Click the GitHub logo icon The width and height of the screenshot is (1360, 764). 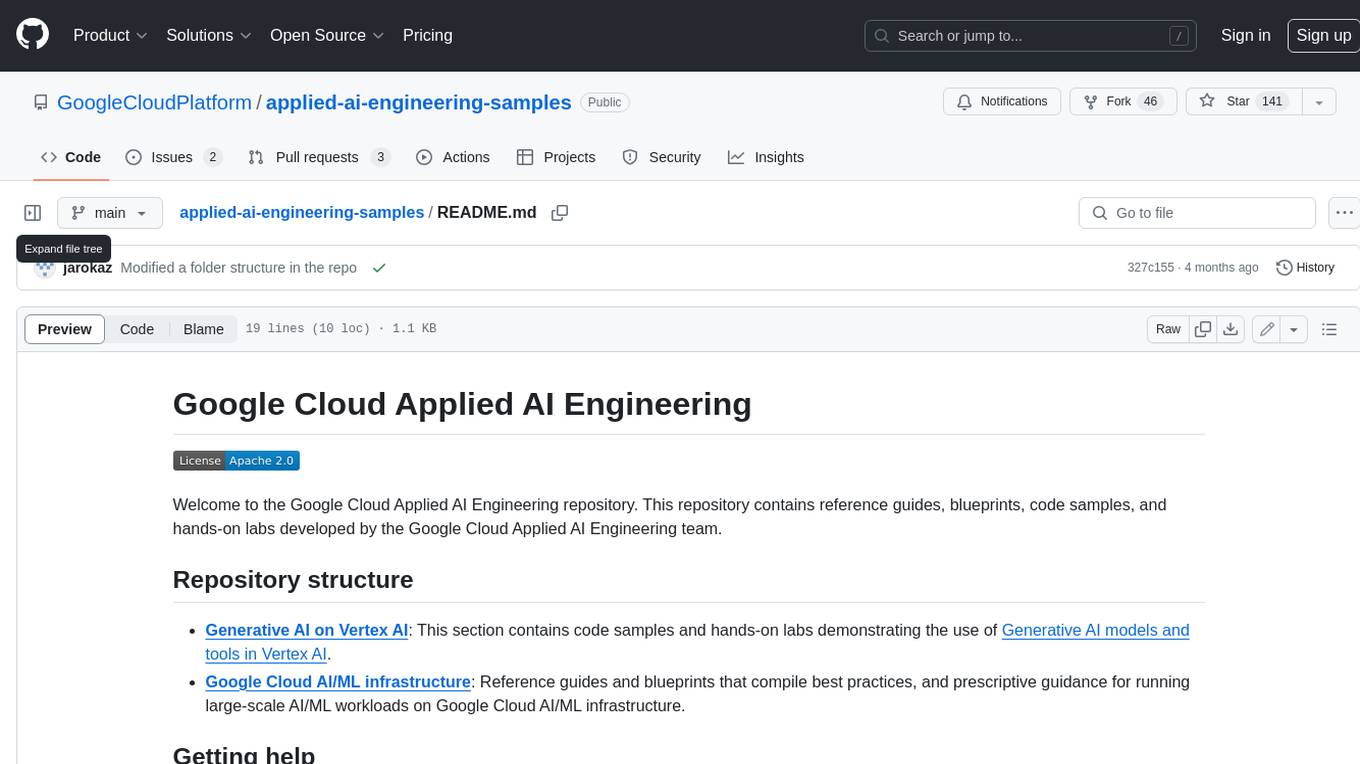pyautogui.click(x=32, y=35)
